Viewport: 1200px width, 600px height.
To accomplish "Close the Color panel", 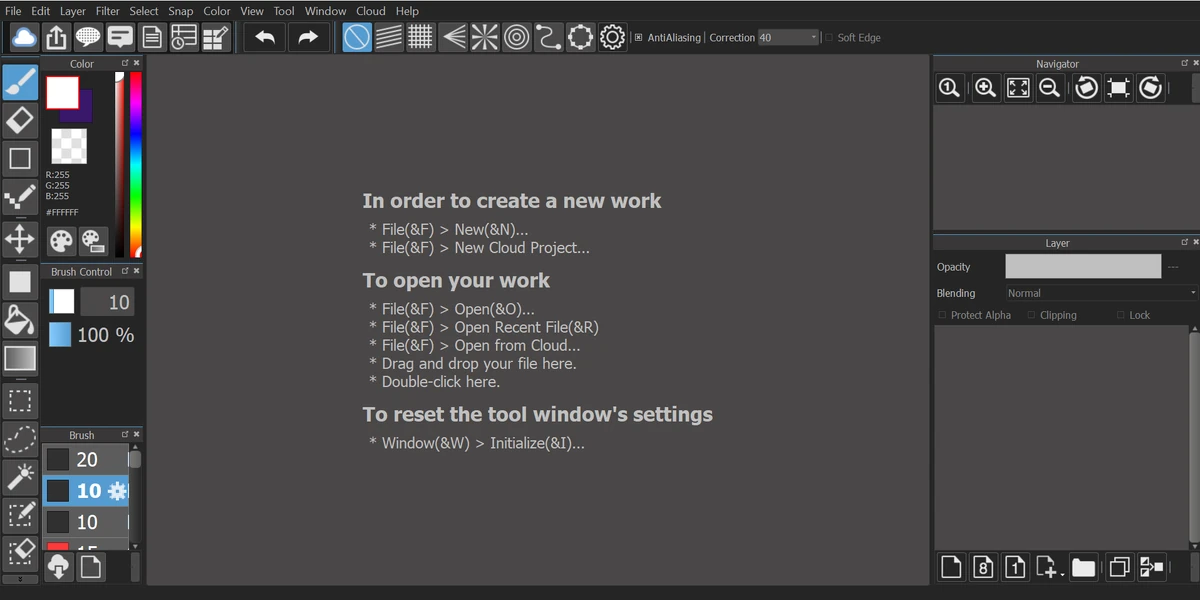I will [x=137, y=63].
